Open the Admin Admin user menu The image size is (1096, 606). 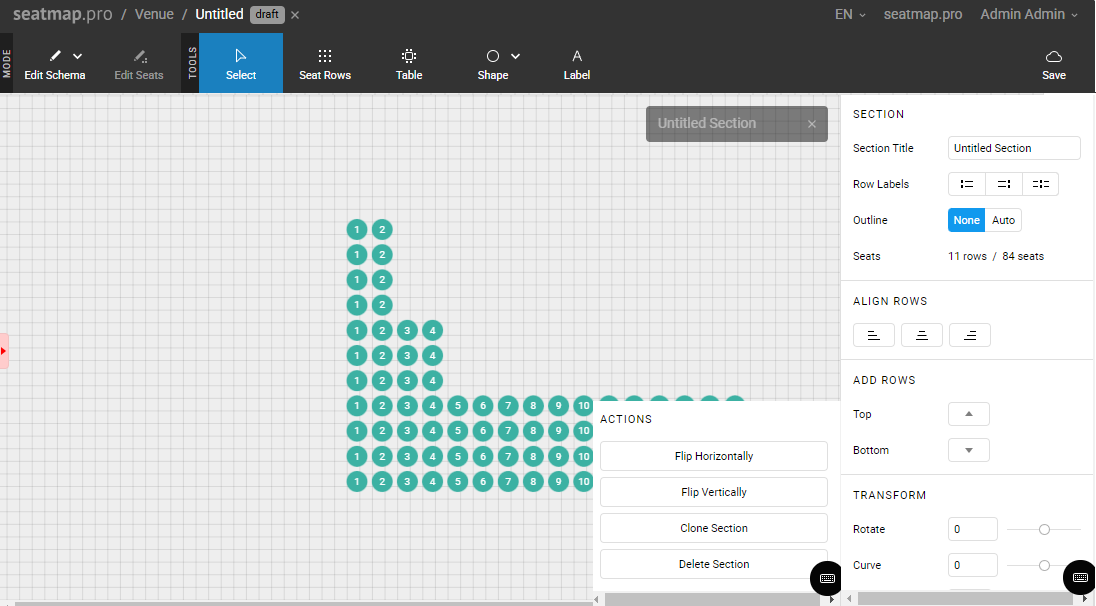pos(1029,15)
